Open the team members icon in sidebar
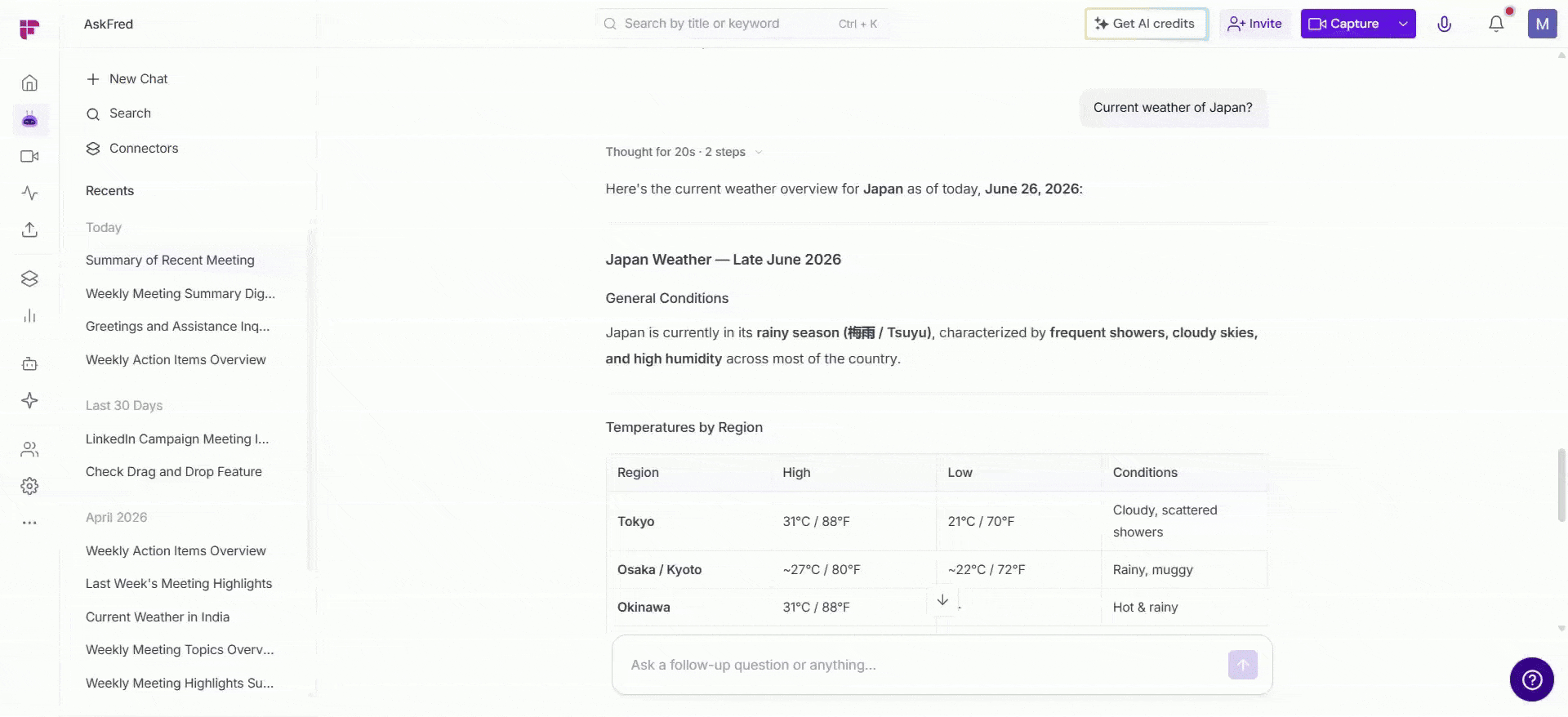The height and width of the screenshot is (717, 1568). pos(29,449)
